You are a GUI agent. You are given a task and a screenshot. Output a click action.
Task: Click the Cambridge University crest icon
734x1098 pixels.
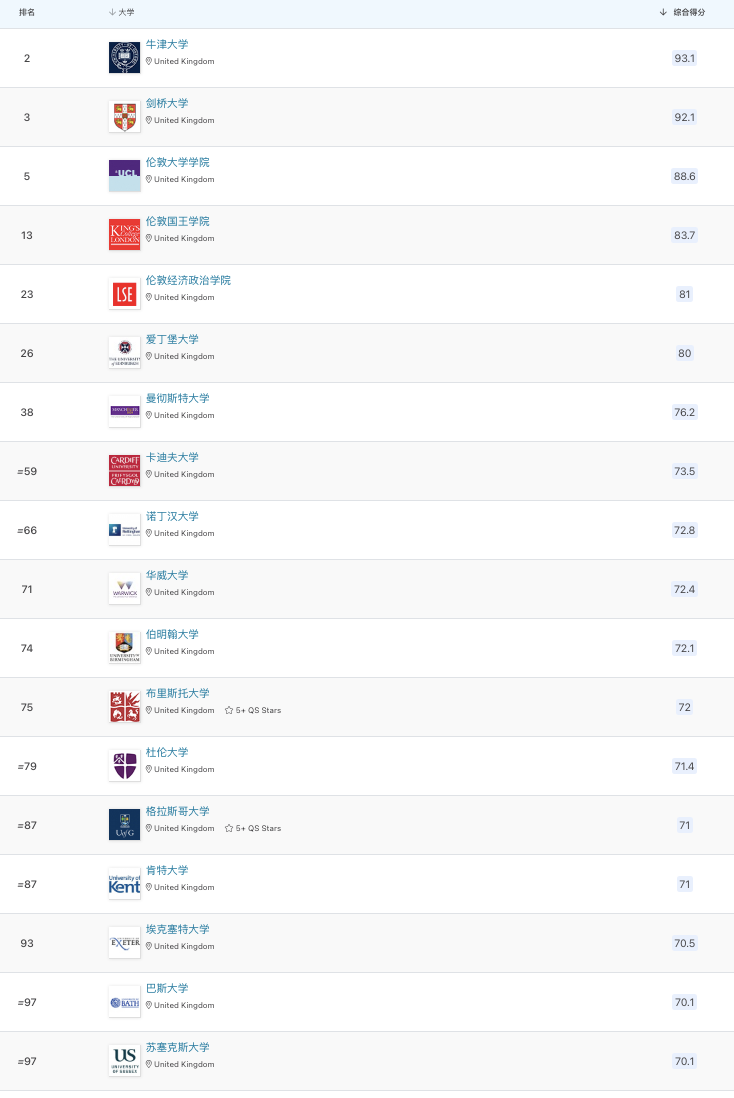coord(124,117)
